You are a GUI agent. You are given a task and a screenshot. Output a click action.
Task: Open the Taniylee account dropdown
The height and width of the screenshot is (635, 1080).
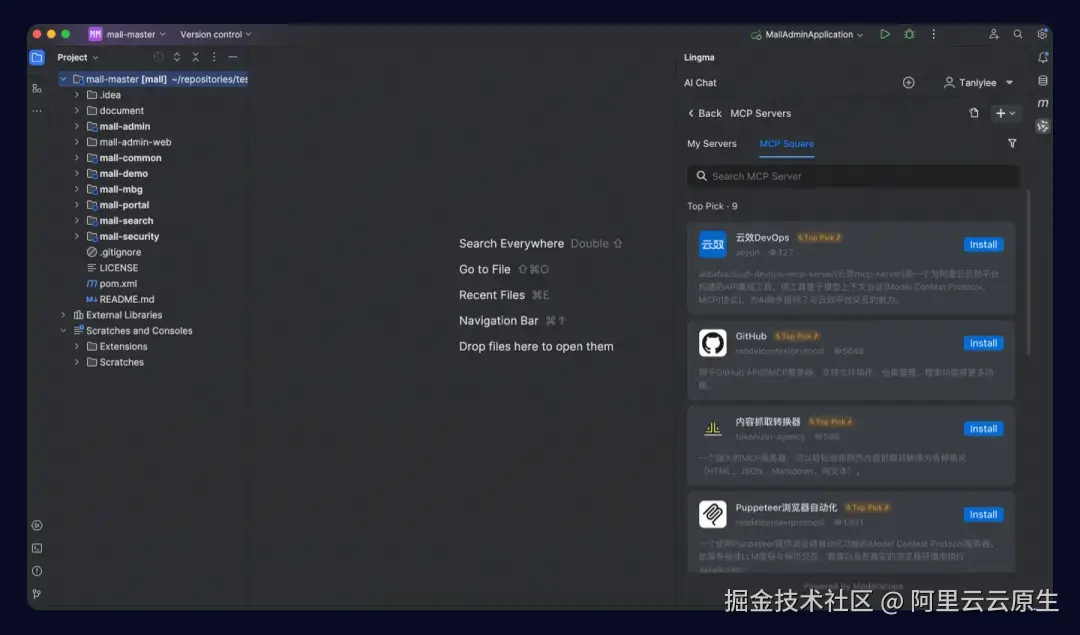click(x=978, y=82)
